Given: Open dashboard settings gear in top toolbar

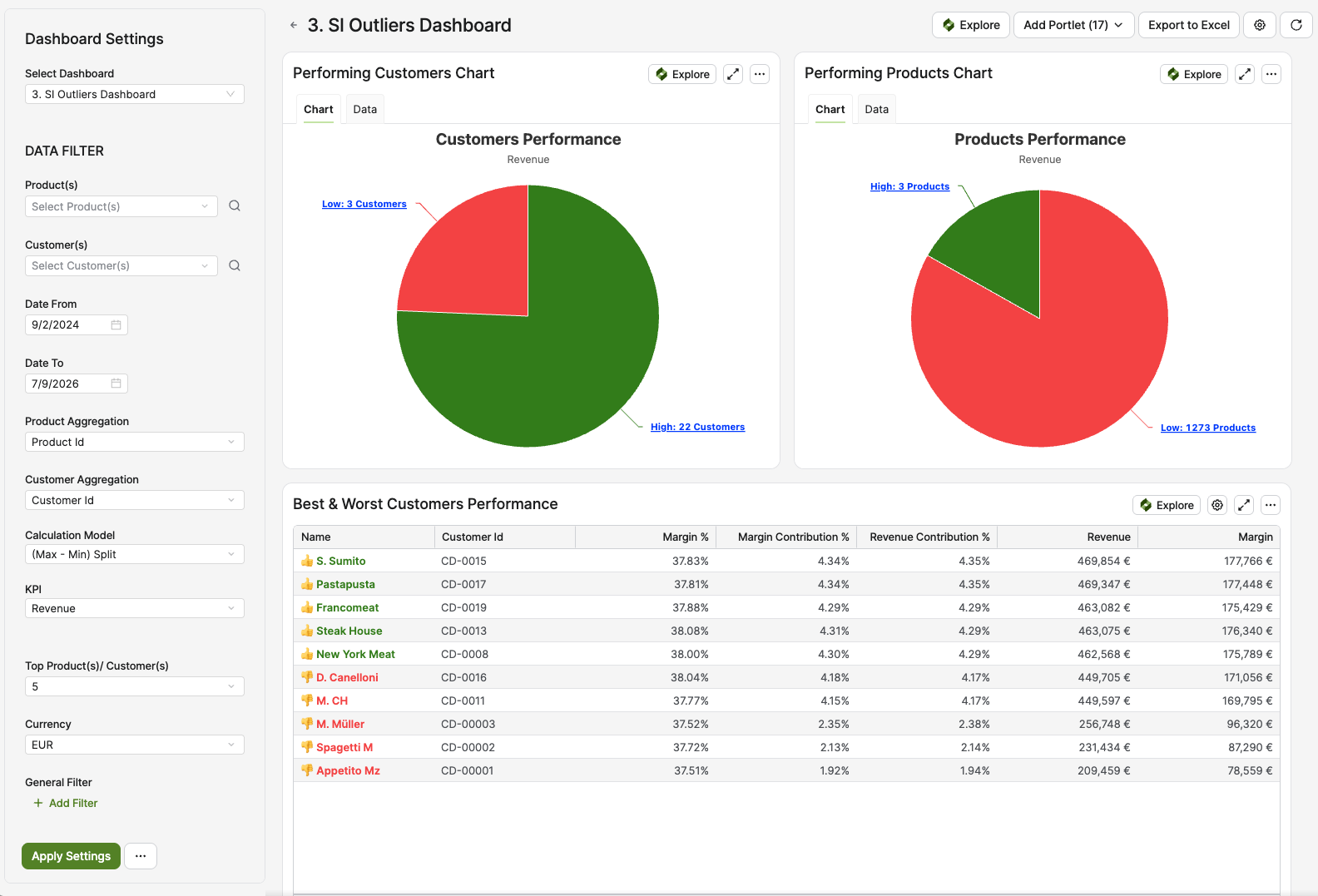Looking at the screenshot, I should pyautogui.click(x=1260, y=25).
